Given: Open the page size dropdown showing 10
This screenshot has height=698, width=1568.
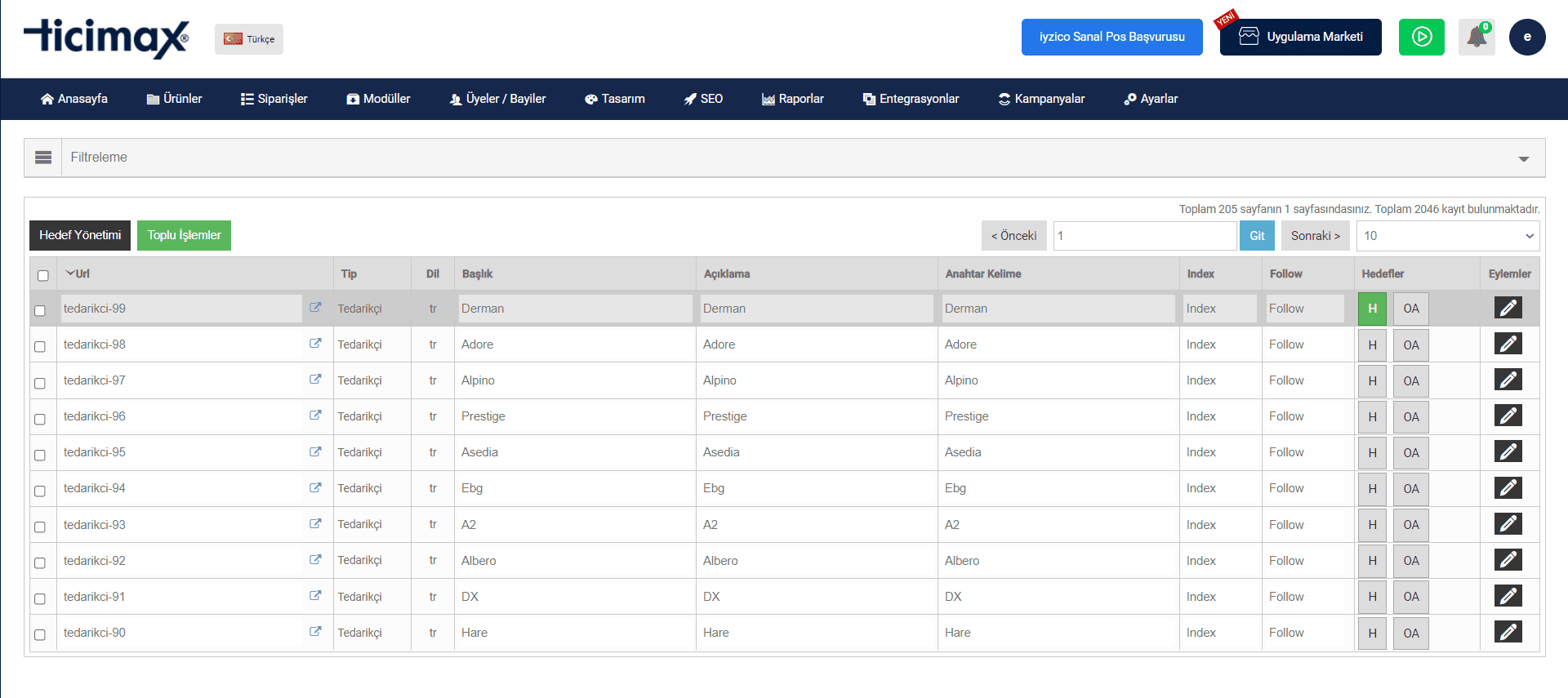Looking at the screenshot, I should tap(1447, 236).
